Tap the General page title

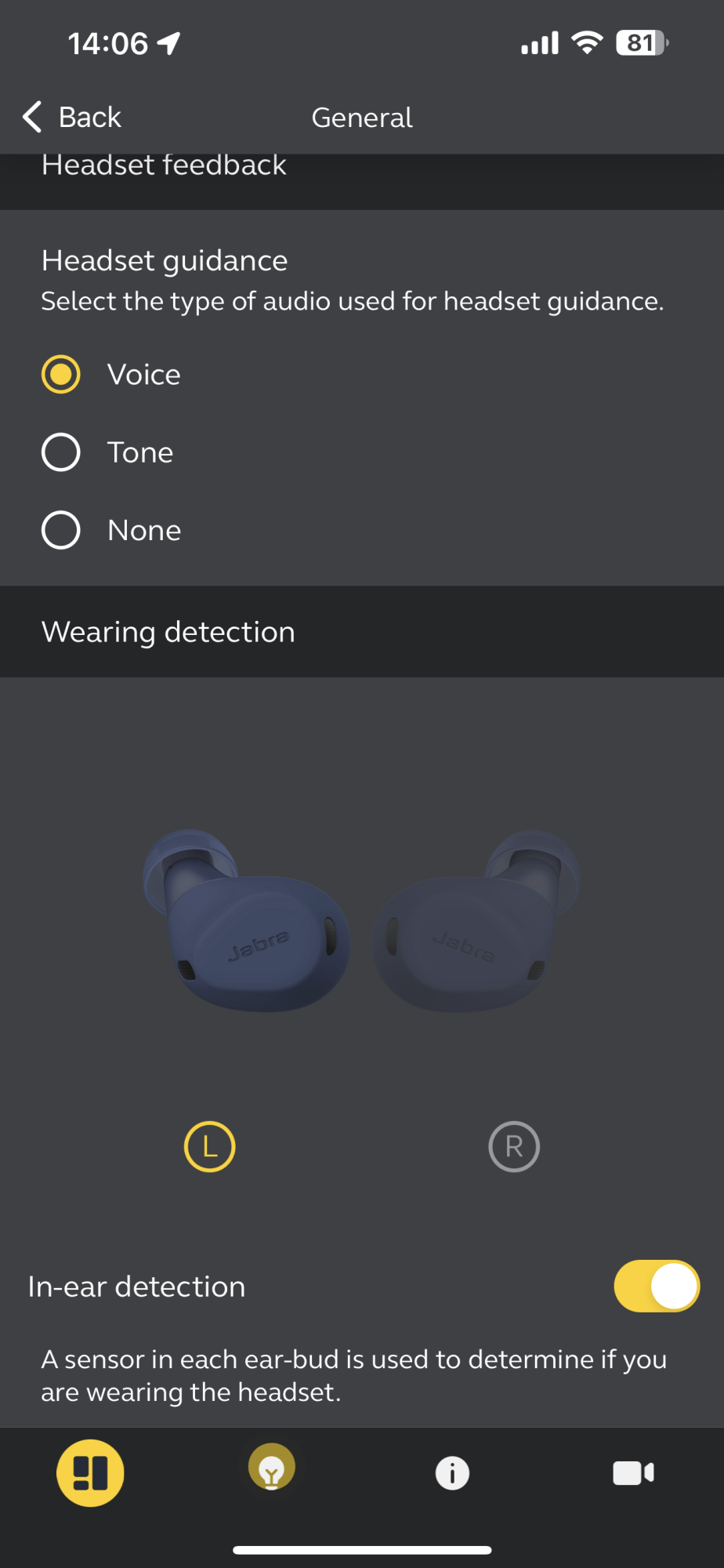point(362,118)
